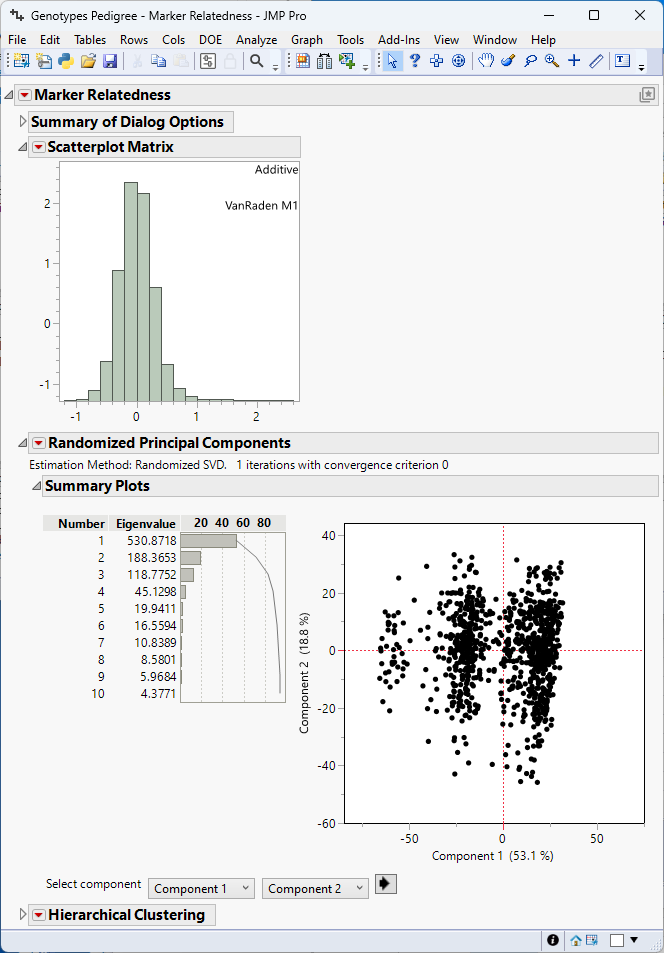Select the Lasso tool
This screenshot has height=953, width=664.
point(530,61)
